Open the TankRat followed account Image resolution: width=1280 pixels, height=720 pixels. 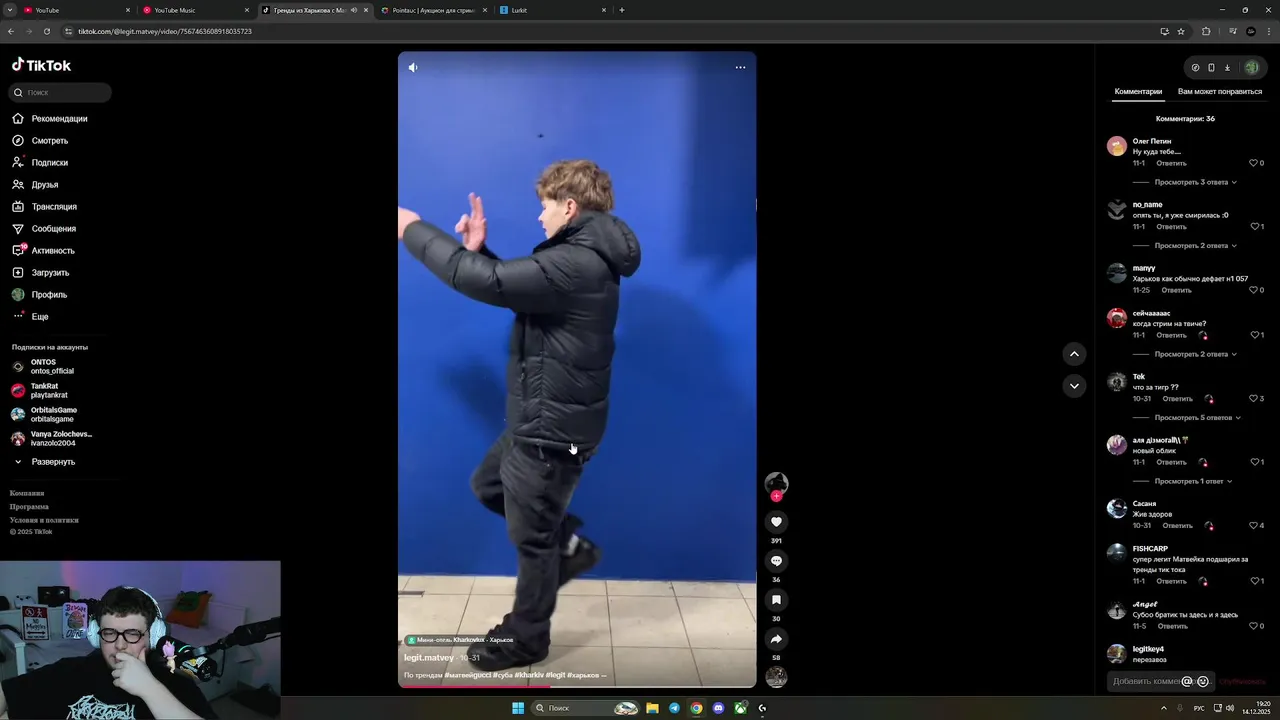pos(50,390)
